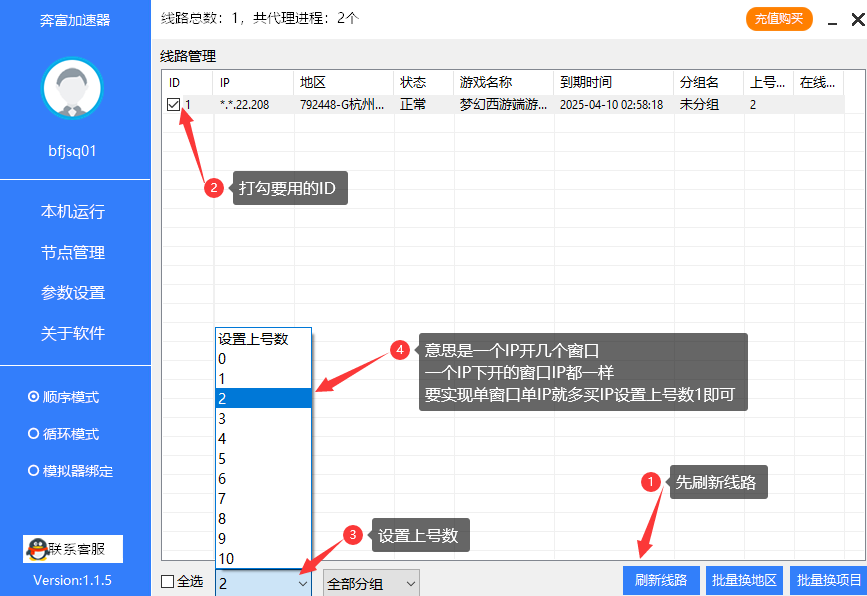This screenshot has height=596, width=867.
Task: Select 顺序模式 radio option
Action: click(34, 397)
